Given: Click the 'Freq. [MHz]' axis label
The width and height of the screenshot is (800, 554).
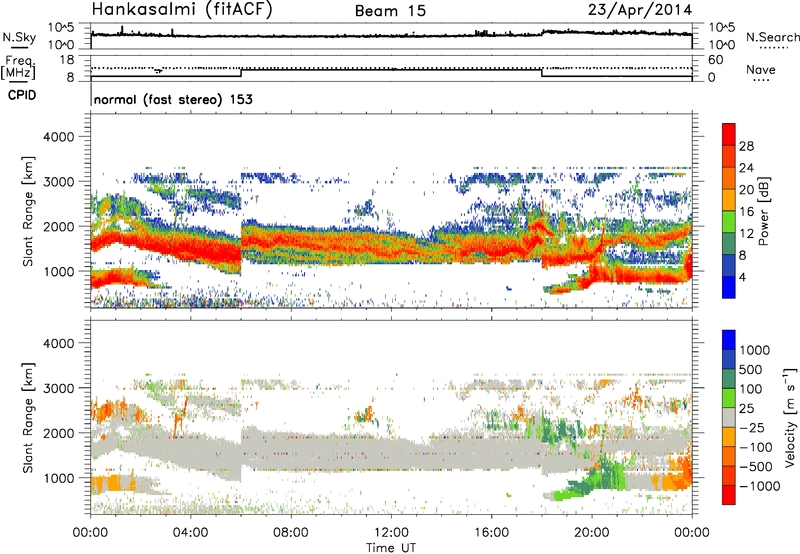Looking at the screenshot, I should [x=18, y=67].
